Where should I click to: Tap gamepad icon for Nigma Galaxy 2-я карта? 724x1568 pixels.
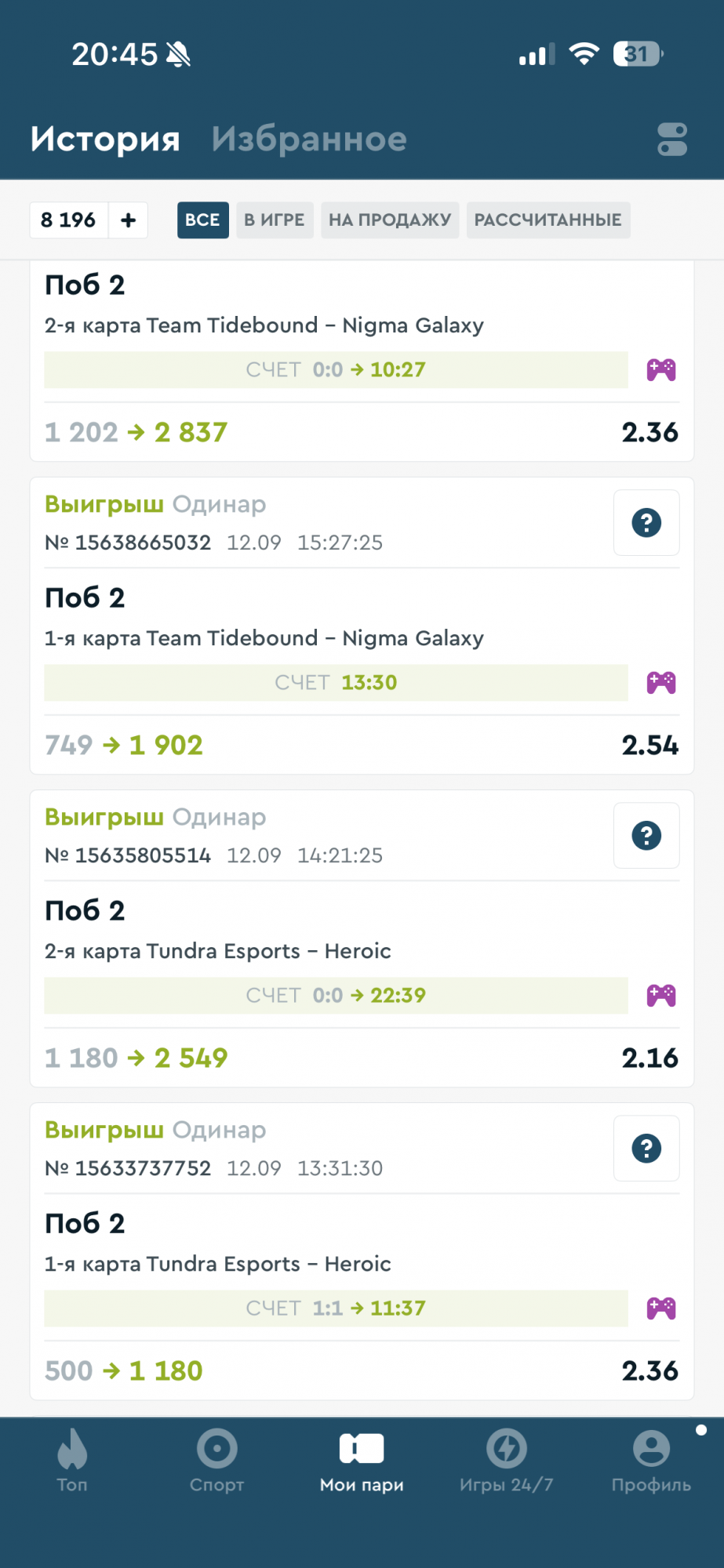pos(661,370)
